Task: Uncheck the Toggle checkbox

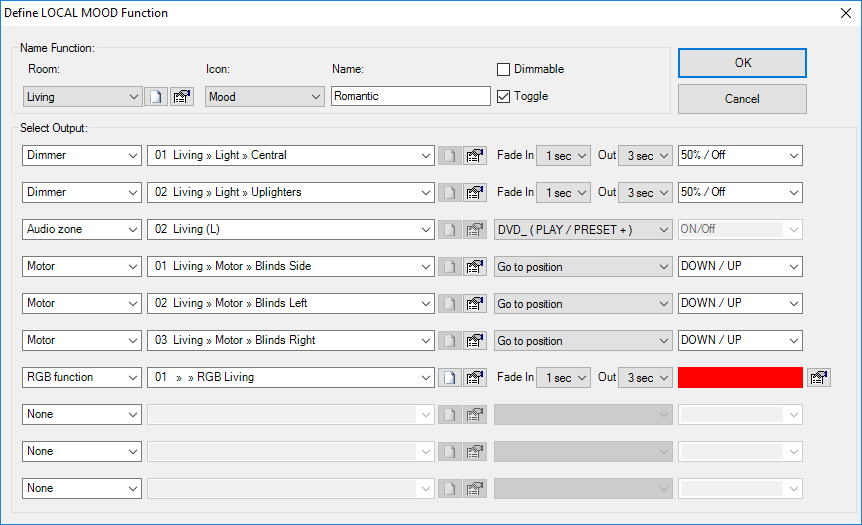Action: click(x=504, y=96)
